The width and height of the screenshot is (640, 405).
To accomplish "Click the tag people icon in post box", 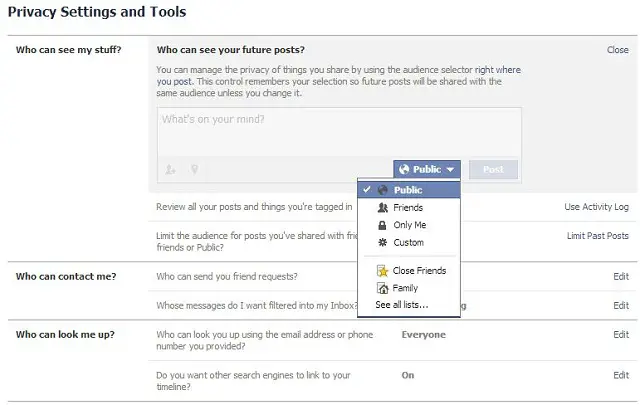I will [x=171, y=170].
